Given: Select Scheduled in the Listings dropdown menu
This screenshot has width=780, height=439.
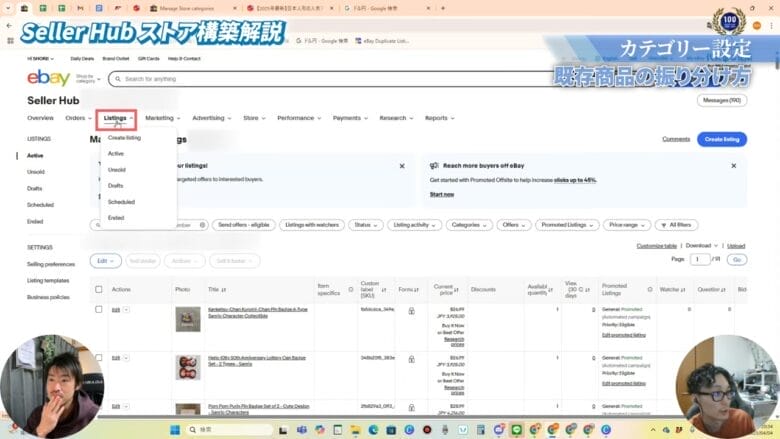Looking at the screenshot, I should pos(121,202).
